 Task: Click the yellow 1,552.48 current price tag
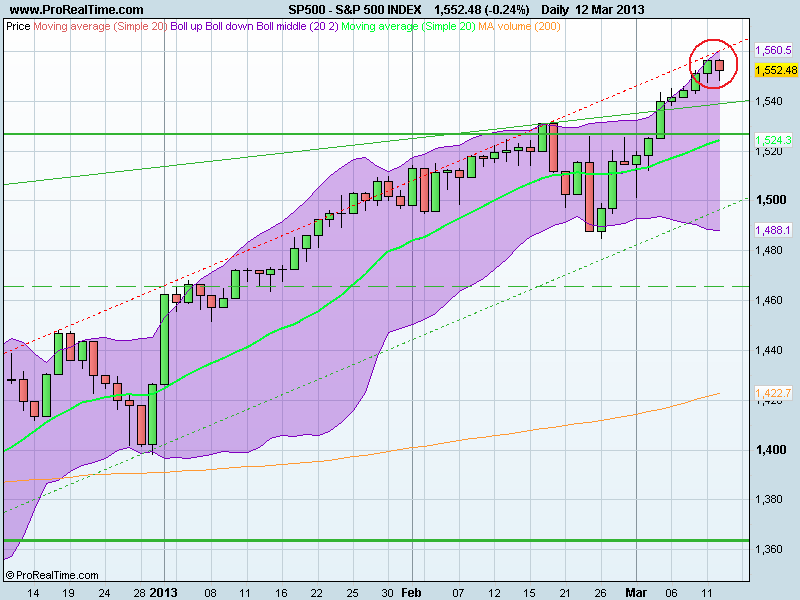pos(776,70)
